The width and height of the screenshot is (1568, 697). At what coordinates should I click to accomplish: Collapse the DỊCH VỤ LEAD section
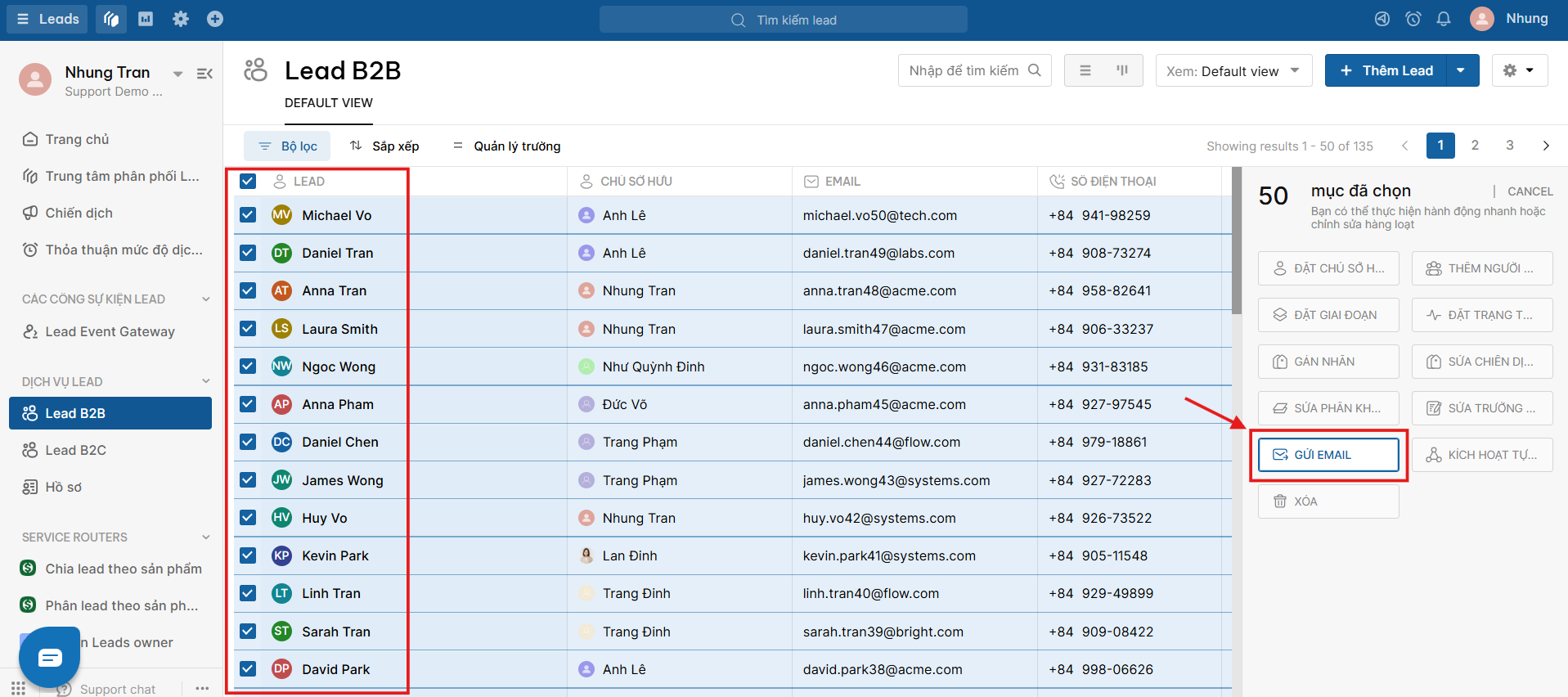click(206, 381)
